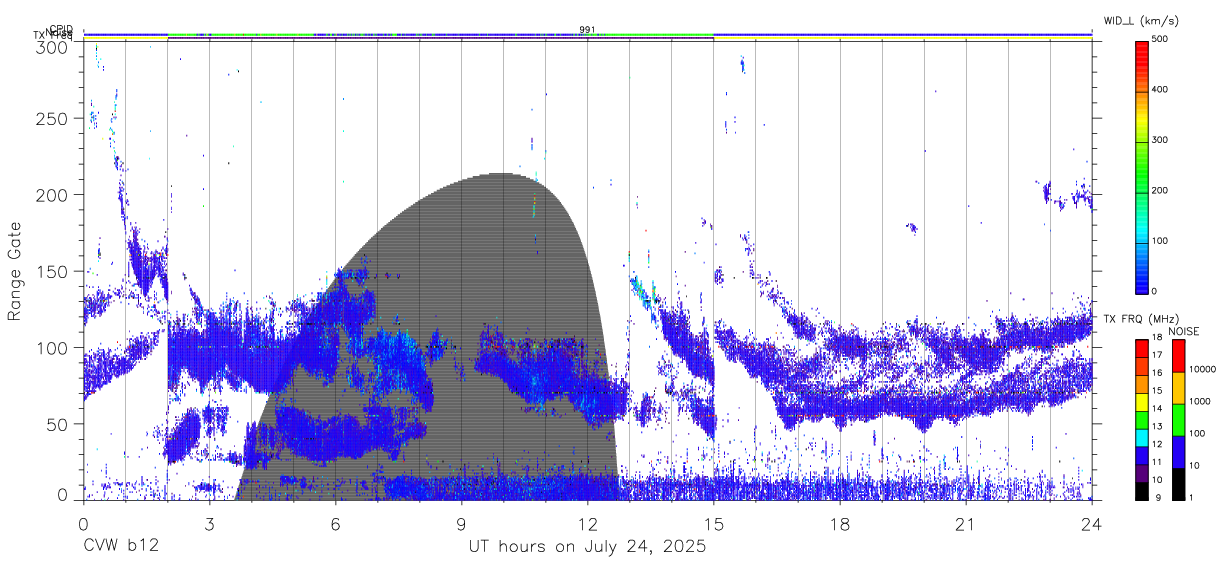1228x567 pixels.
Task: Click the x-axis tick label '24'
Action: [x=1092, y=524]
